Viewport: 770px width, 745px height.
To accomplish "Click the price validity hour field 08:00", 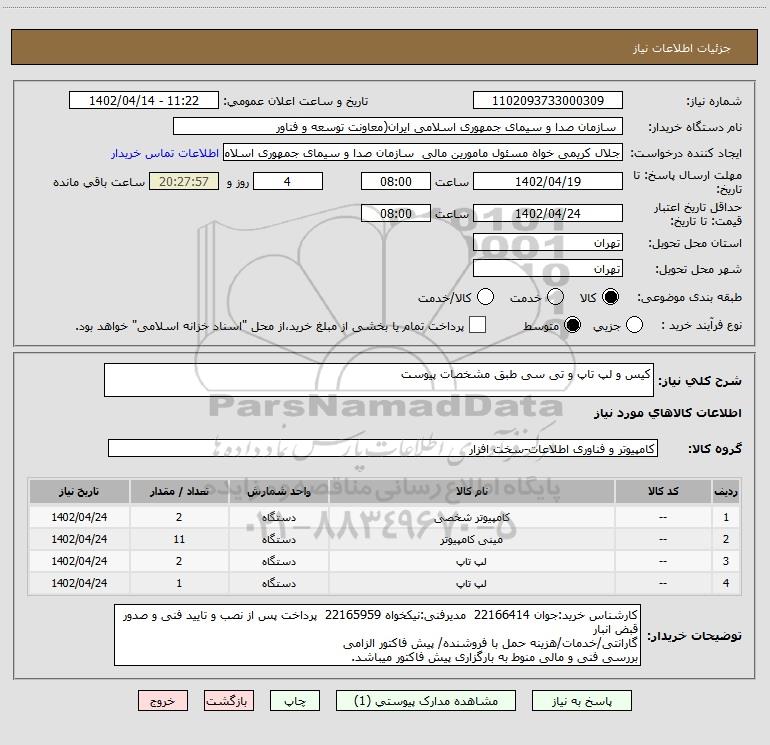I will pyautogui.click(x=396, y=214).
